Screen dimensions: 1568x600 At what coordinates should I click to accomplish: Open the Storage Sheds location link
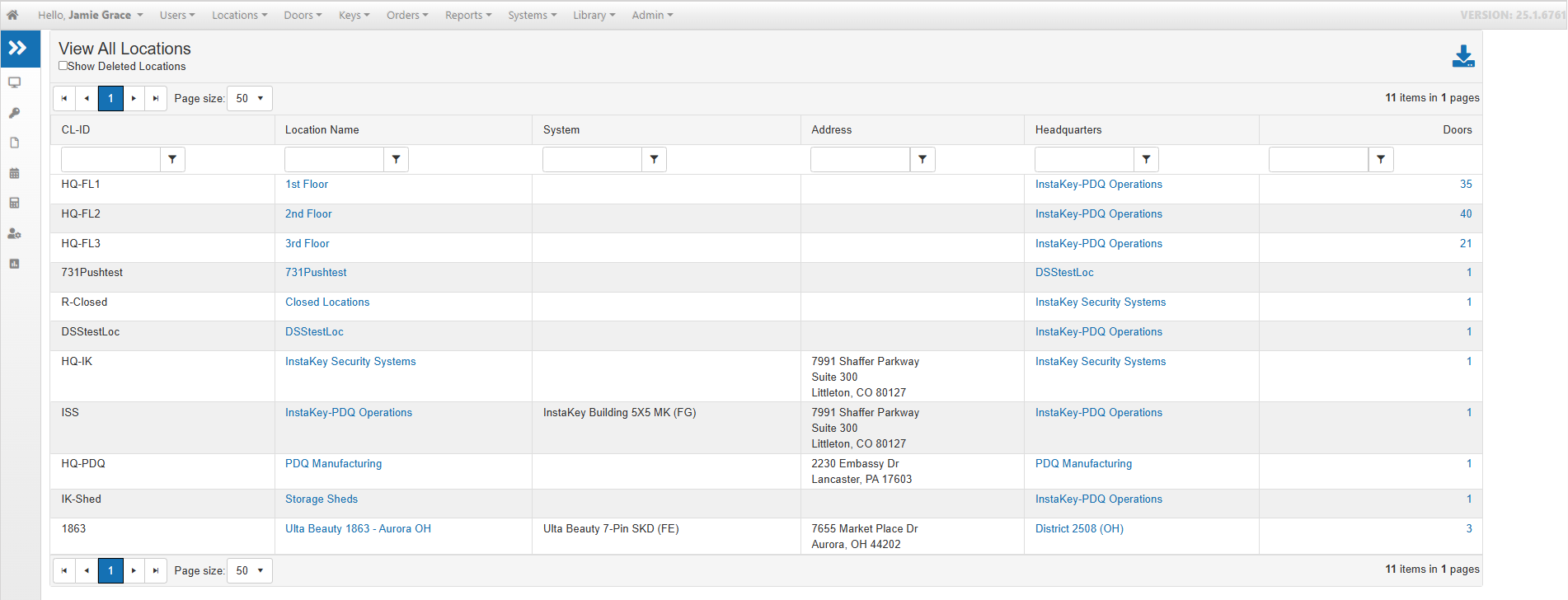coord(322,499)
